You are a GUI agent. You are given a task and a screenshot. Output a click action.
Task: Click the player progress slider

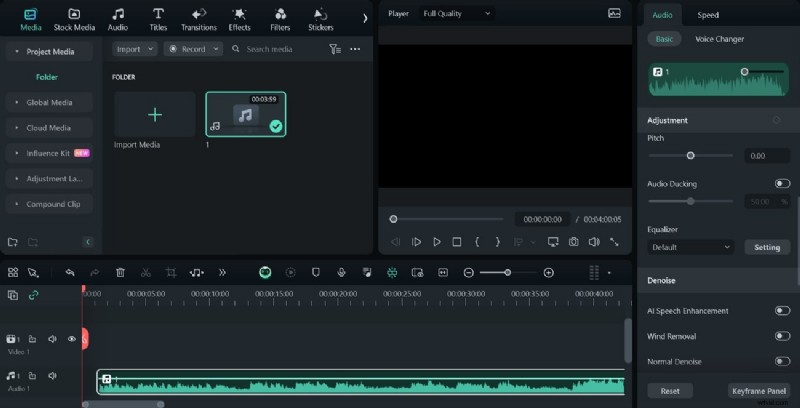[x=446, y=219]
